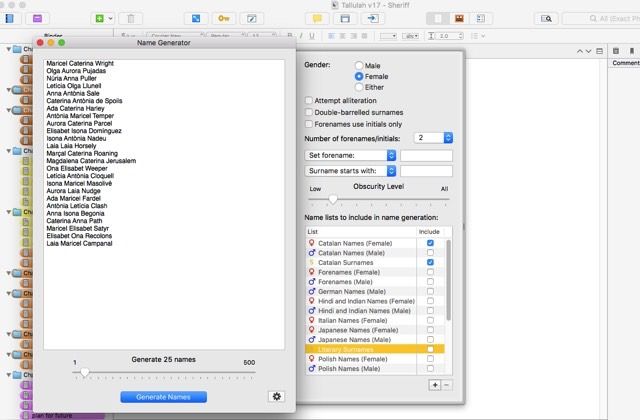Click the yellow Comment bubble icon
The height and width of the screenshot is (420, 640).
coord(317,18)
